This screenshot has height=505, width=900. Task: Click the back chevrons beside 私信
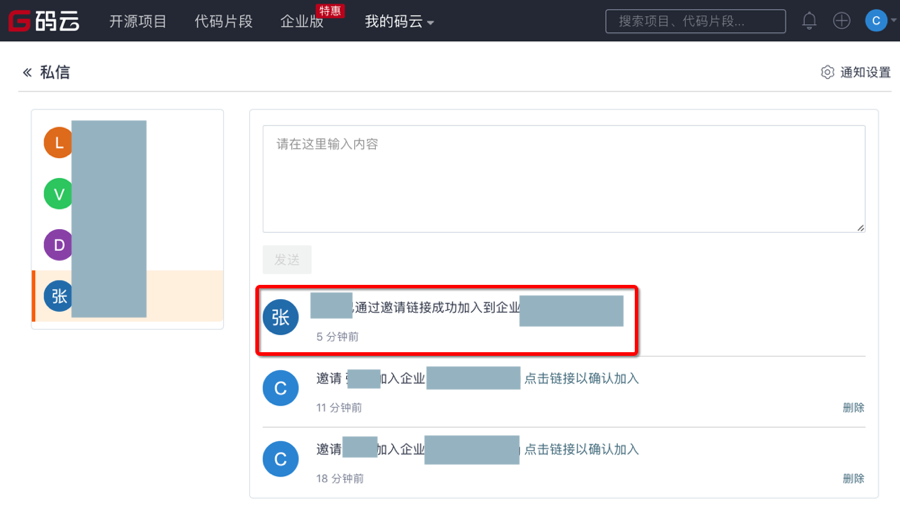pos(27,72)
